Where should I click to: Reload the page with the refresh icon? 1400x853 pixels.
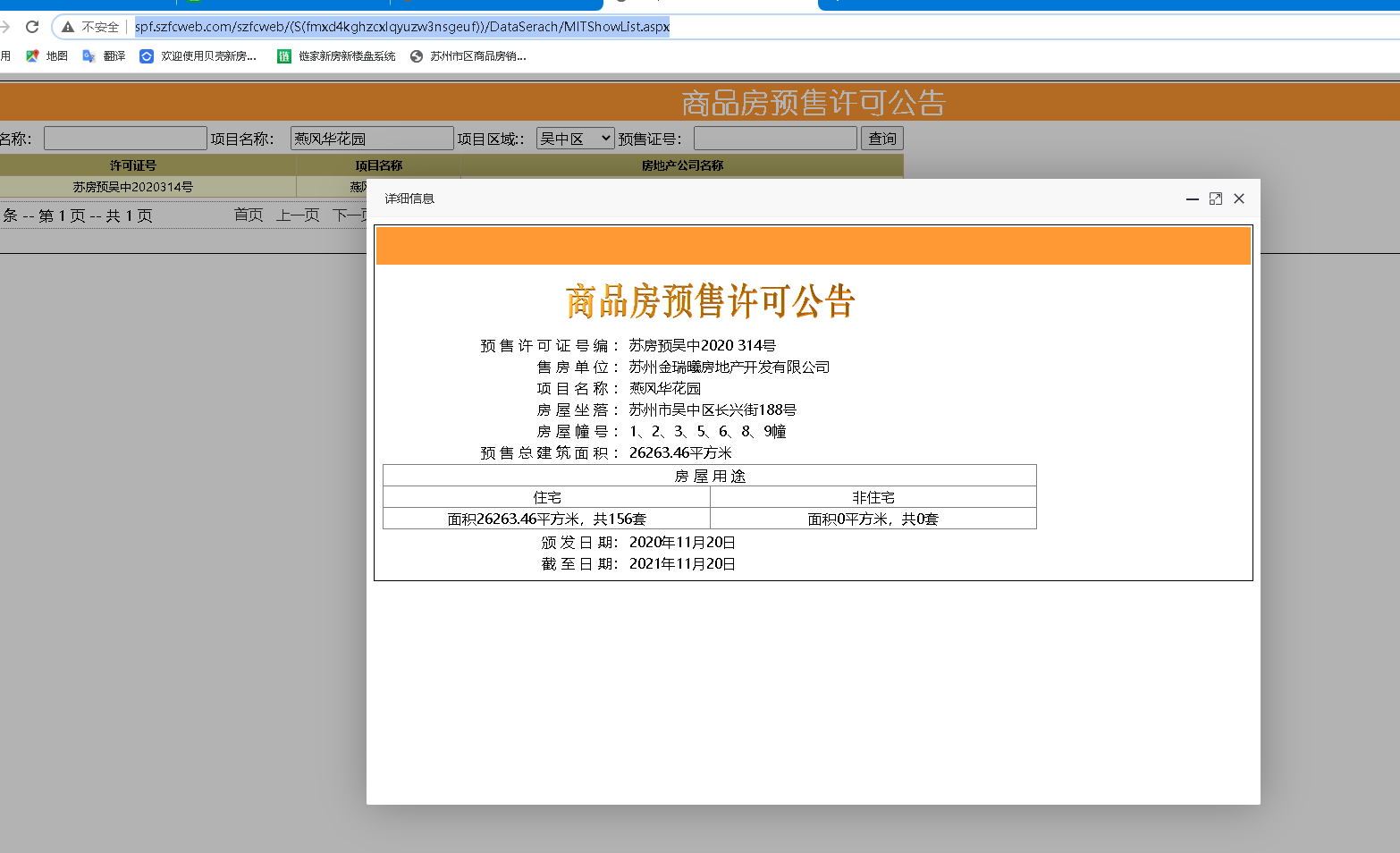pos(32,27)
